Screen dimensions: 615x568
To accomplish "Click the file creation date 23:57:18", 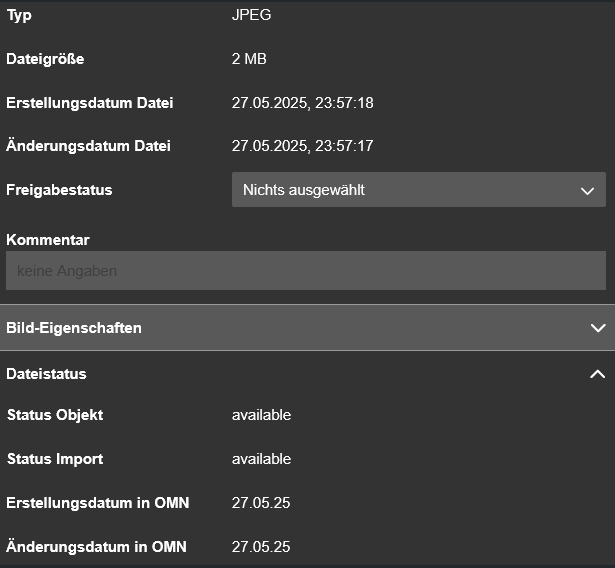I will click(302, 103).
